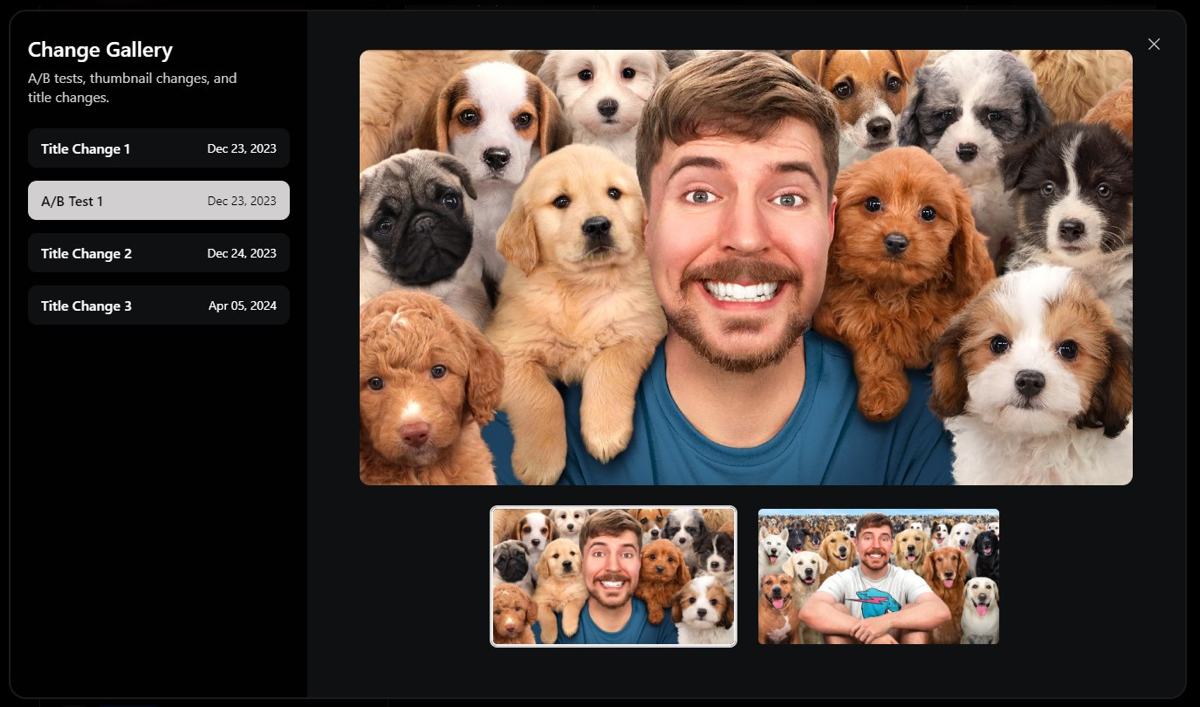Select the Title Change 1 entry
Screen dimensions: 1200x707
[158, 148]
